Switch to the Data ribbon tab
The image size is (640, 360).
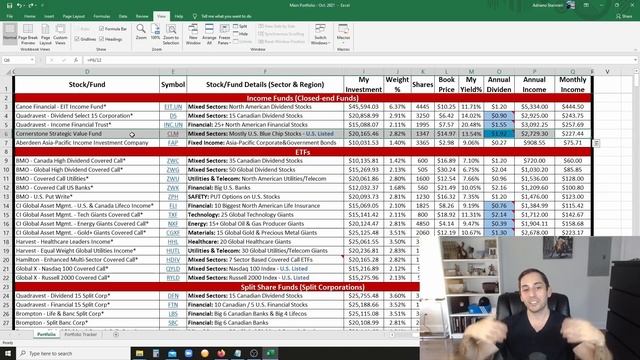[x=123, y=16]
